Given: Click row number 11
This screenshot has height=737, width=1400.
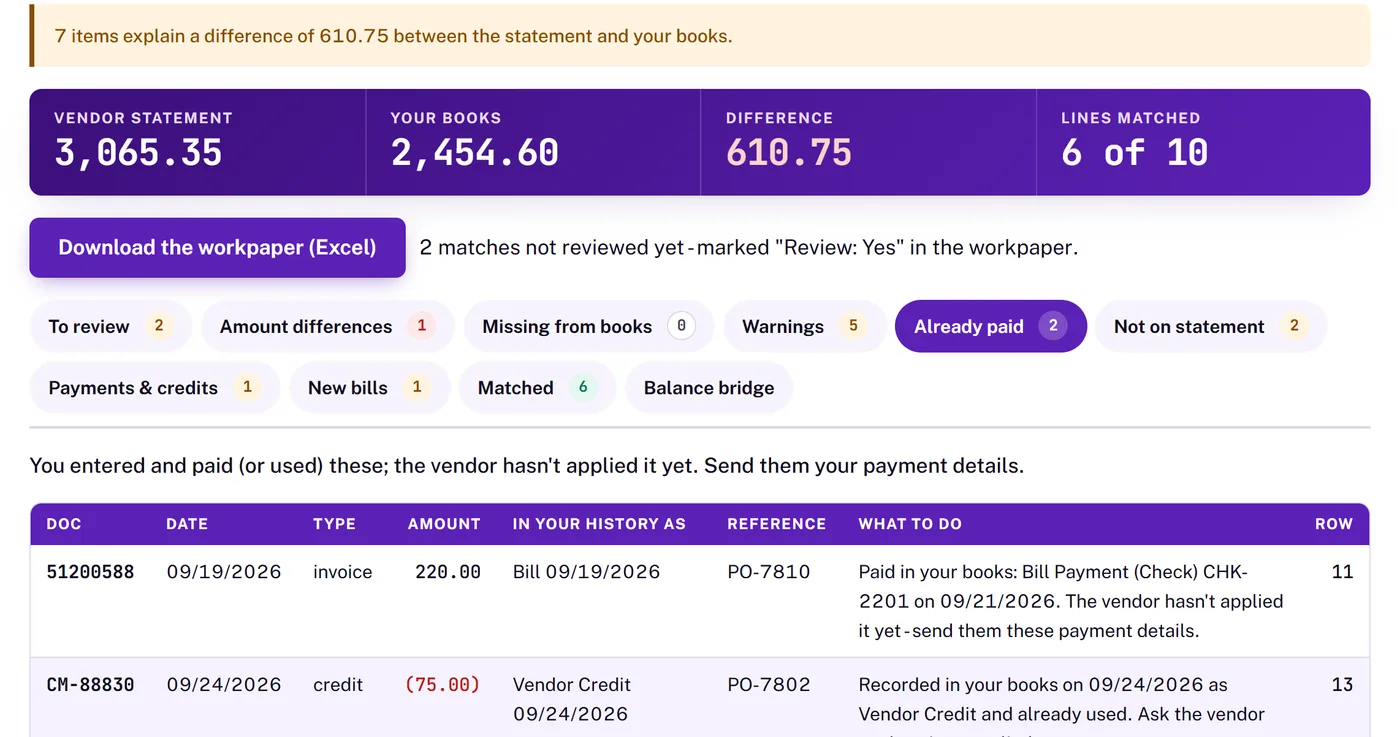Looking at the screenshot, I should 1343,572.
